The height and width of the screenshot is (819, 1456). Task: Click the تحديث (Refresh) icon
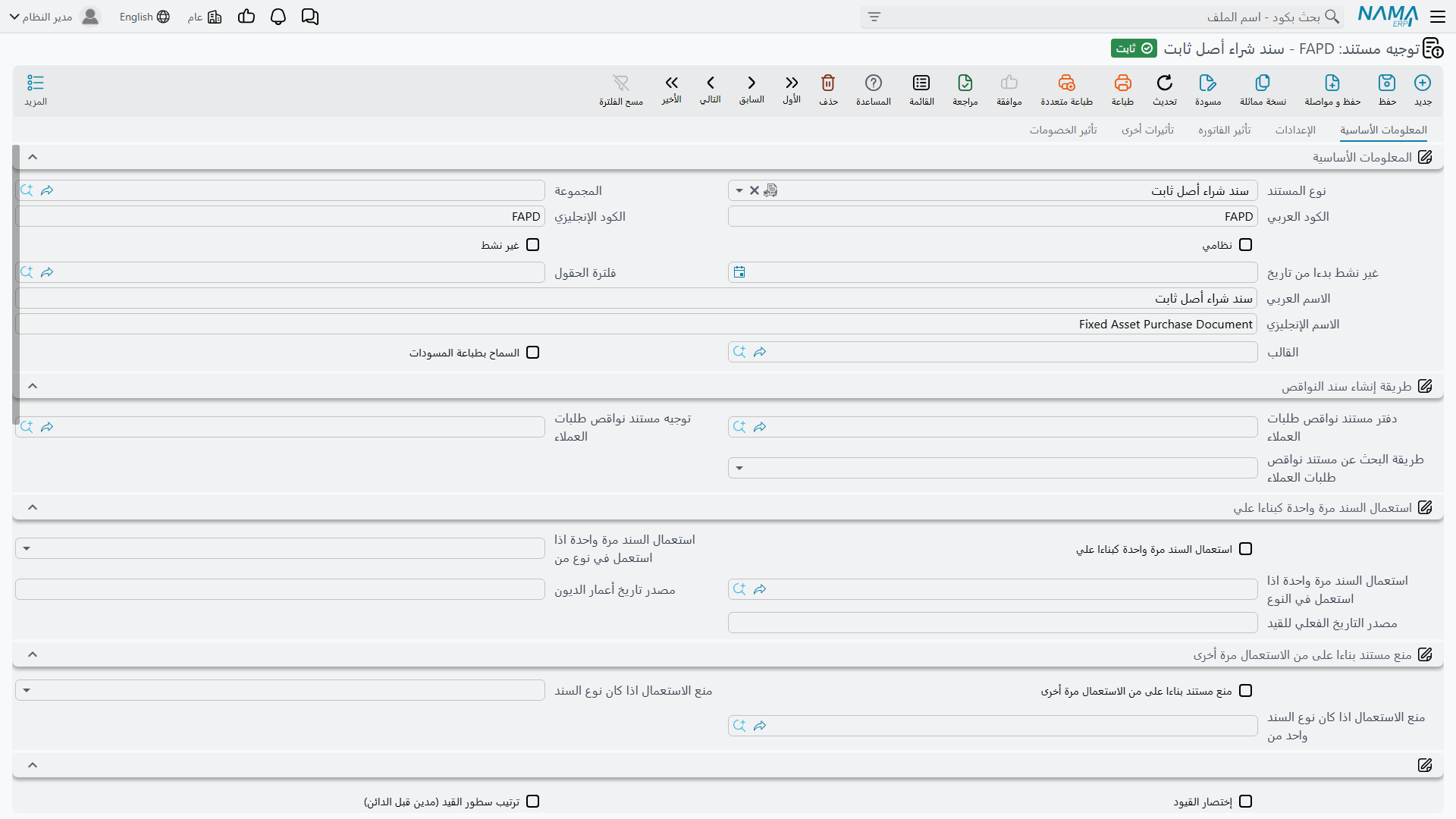1165,83
